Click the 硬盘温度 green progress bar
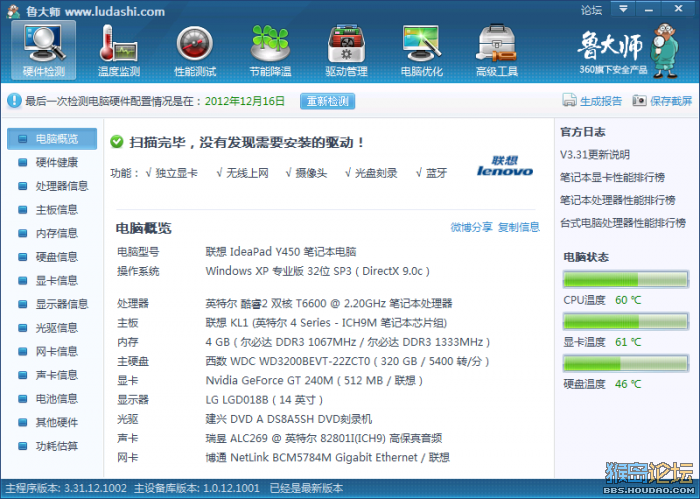The width and height of the screenshot is (700, 499). coord(625,363)
